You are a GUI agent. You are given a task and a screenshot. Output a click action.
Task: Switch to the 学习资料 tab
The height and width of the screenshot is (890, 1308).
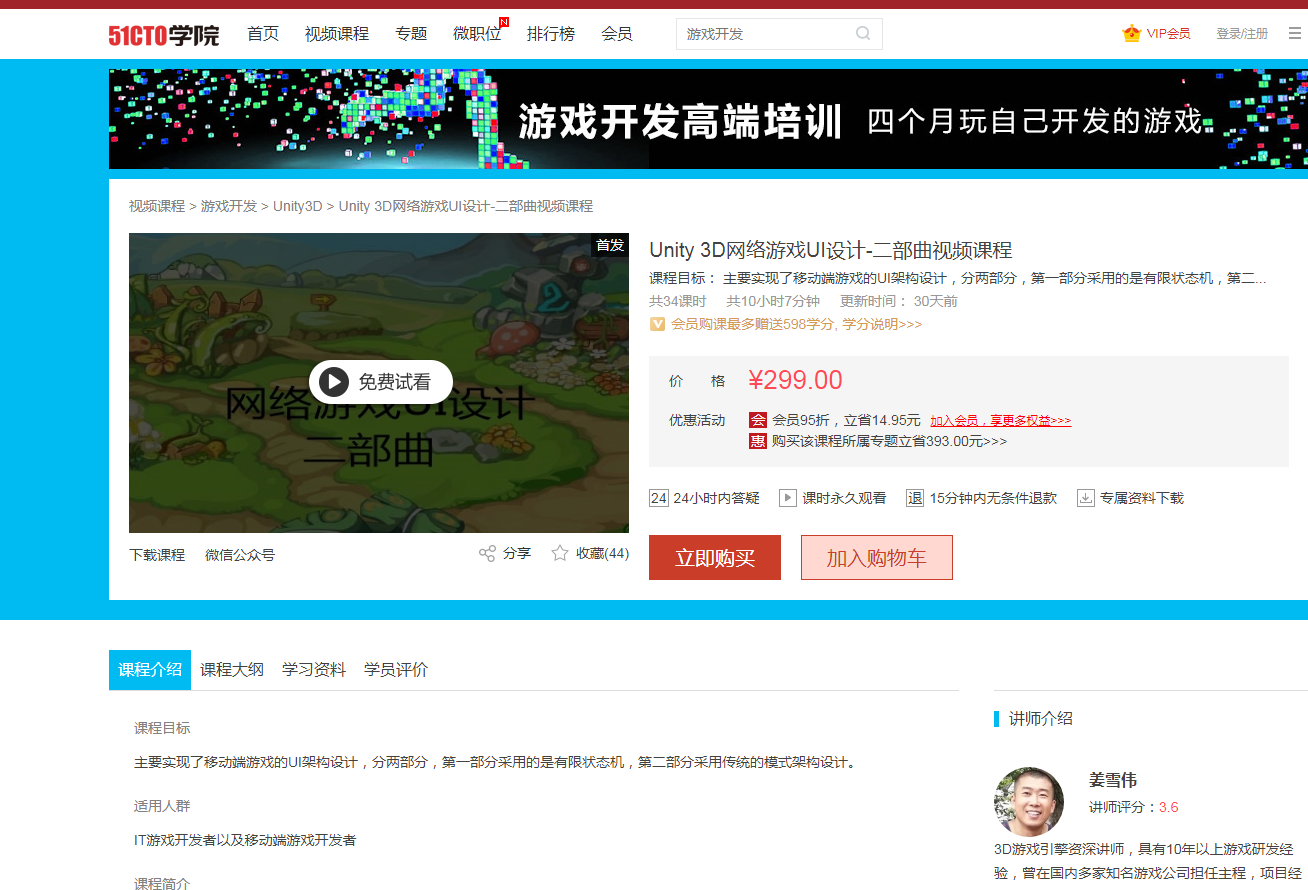(x=314, y=670)
